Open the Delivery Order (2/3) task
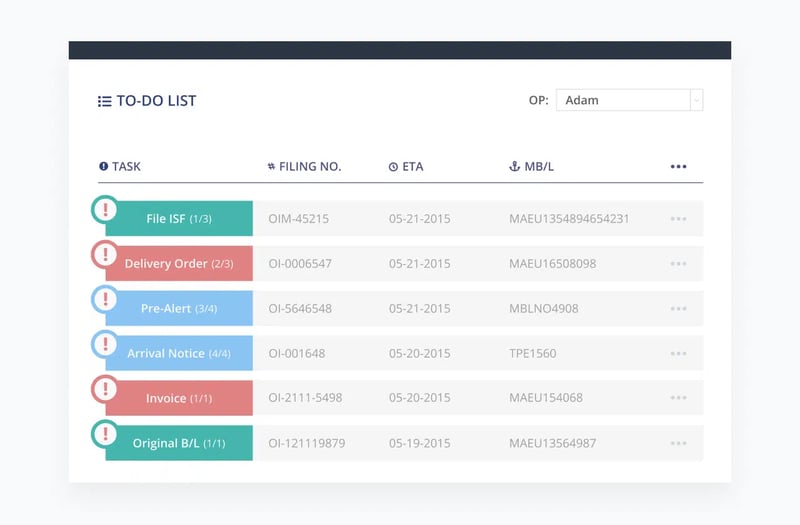 pos(180,264)
